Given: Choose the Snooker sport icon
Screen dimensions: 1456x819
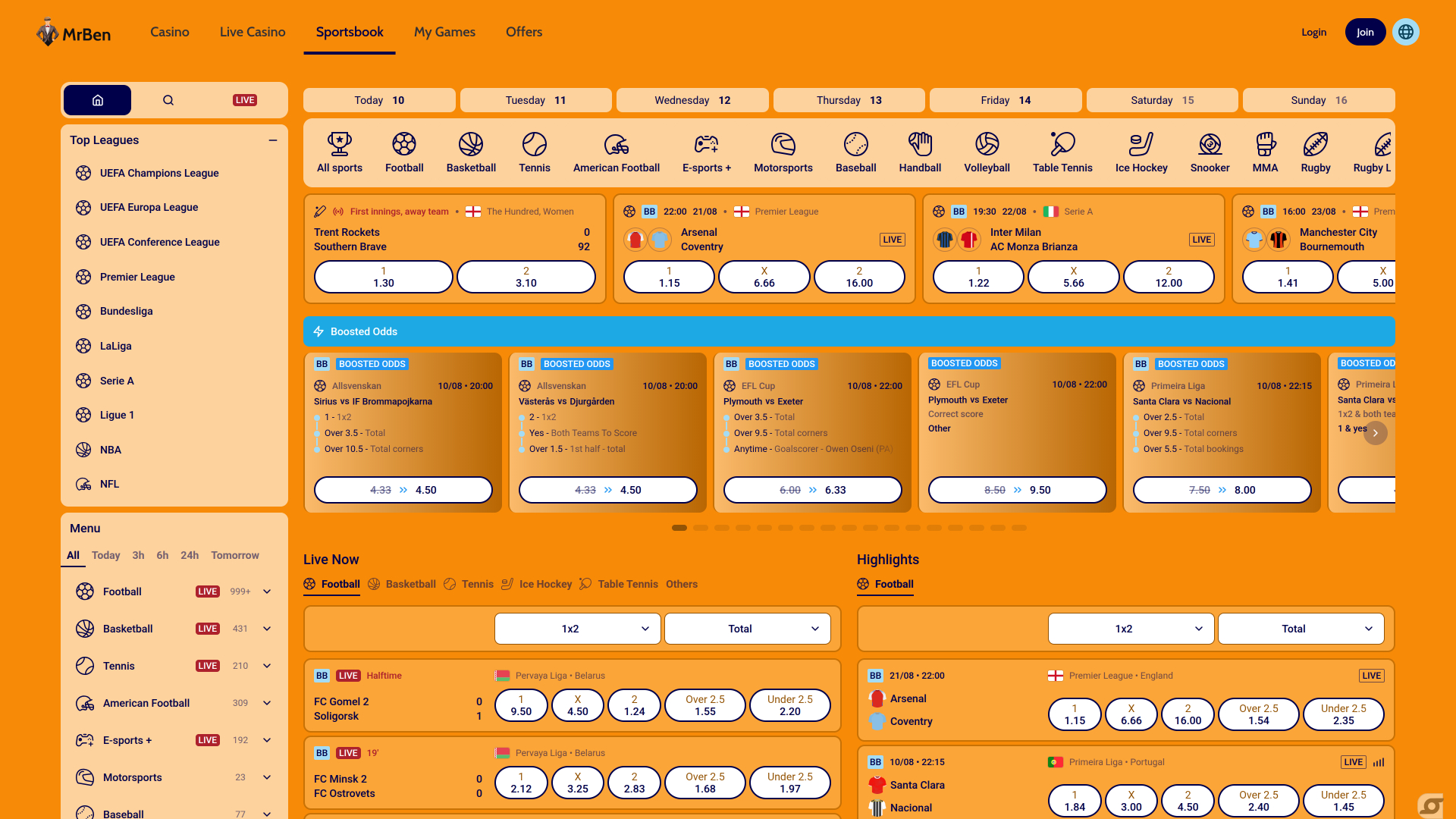Looking at the screenshot, I should (1210, 144).
